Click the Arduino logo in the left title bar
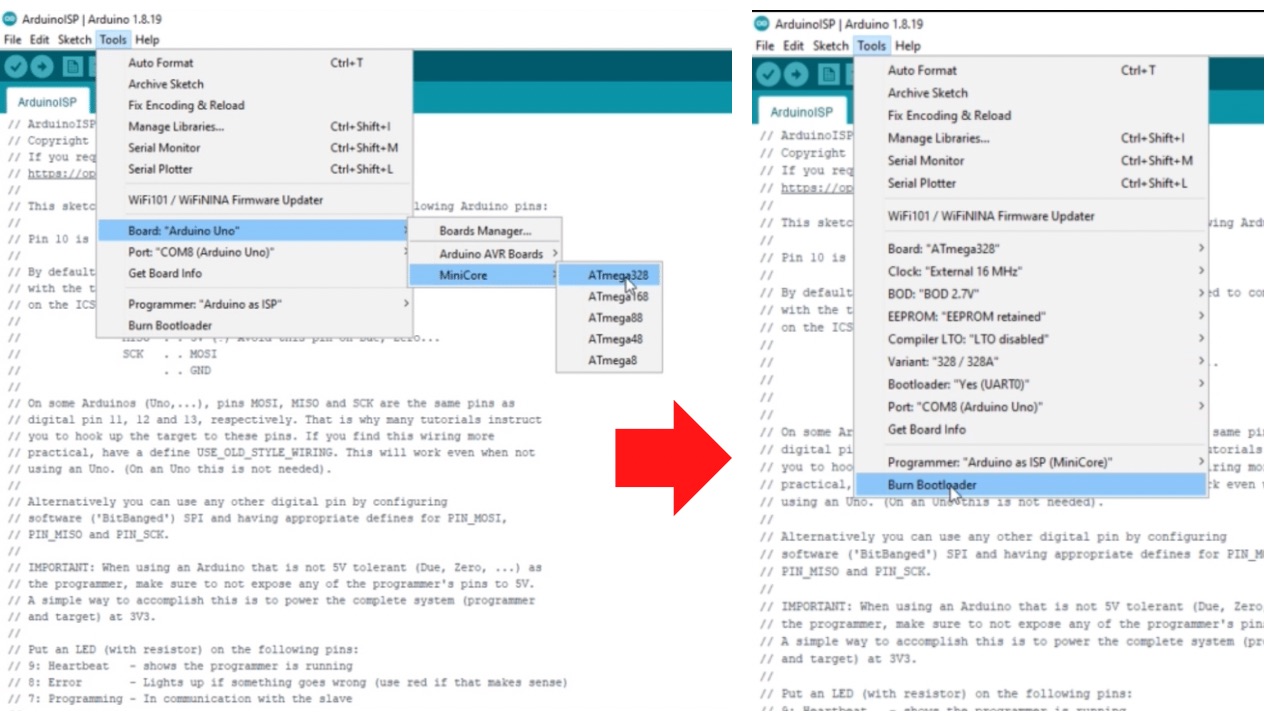 point(11,20)
